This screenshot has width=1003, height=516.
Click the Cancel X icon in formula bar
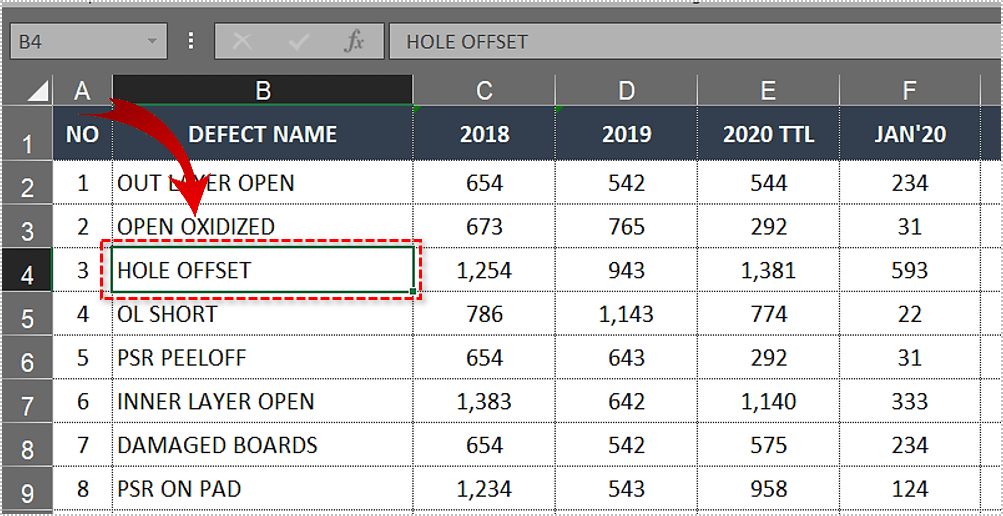[x=241, y=42]
